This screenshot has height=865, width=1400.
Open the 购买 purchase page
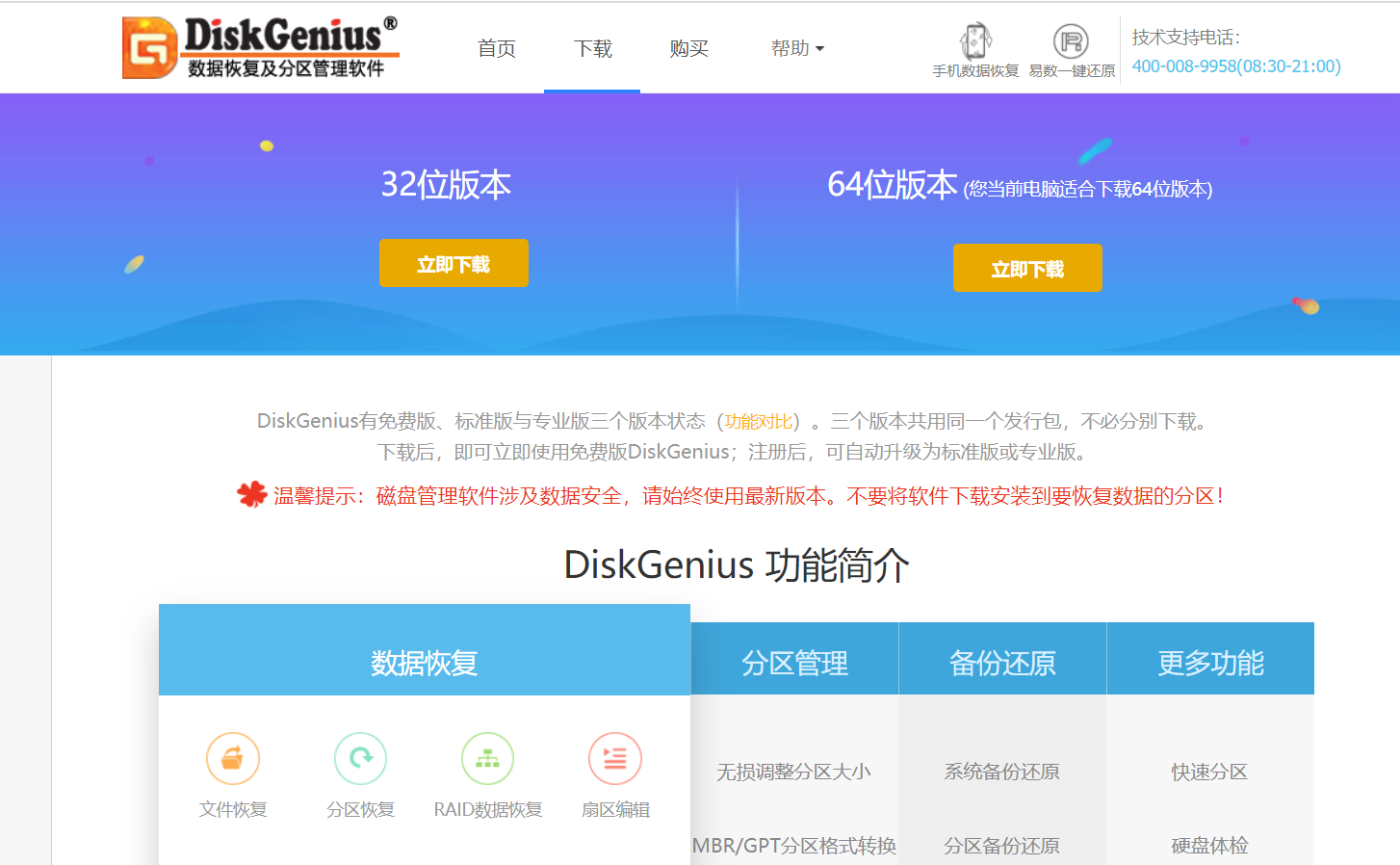[x=689, y=48]
